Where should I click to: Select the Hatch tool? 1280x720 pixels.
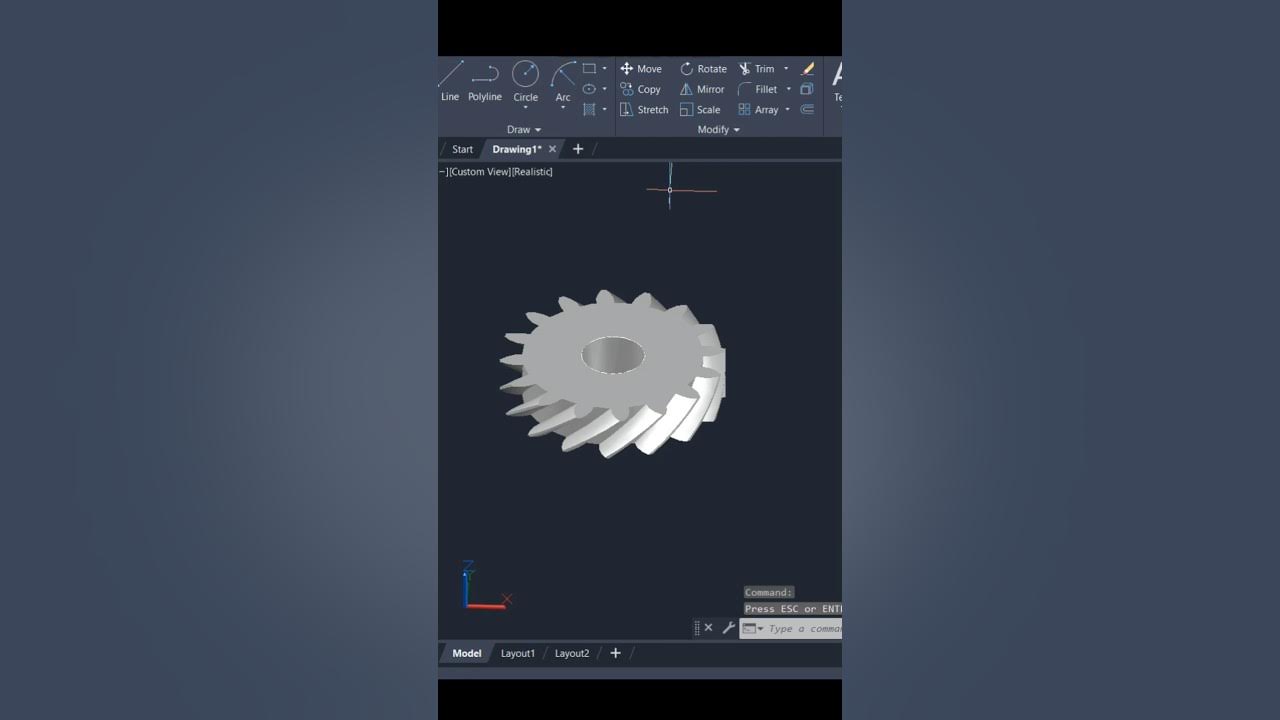tap(589, 109)
